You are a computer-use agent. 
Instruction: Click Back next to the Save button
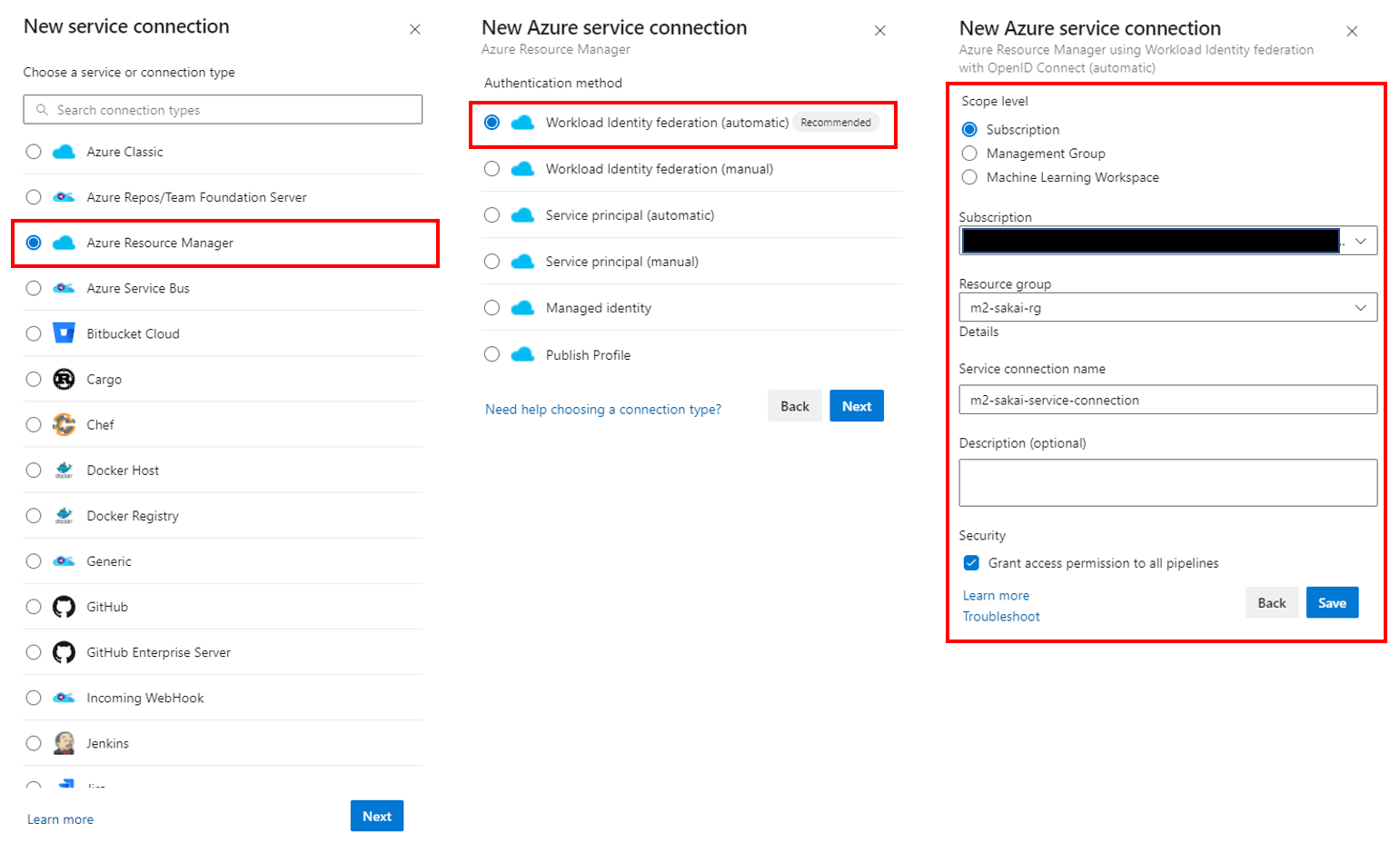(x=1272, y=602)
